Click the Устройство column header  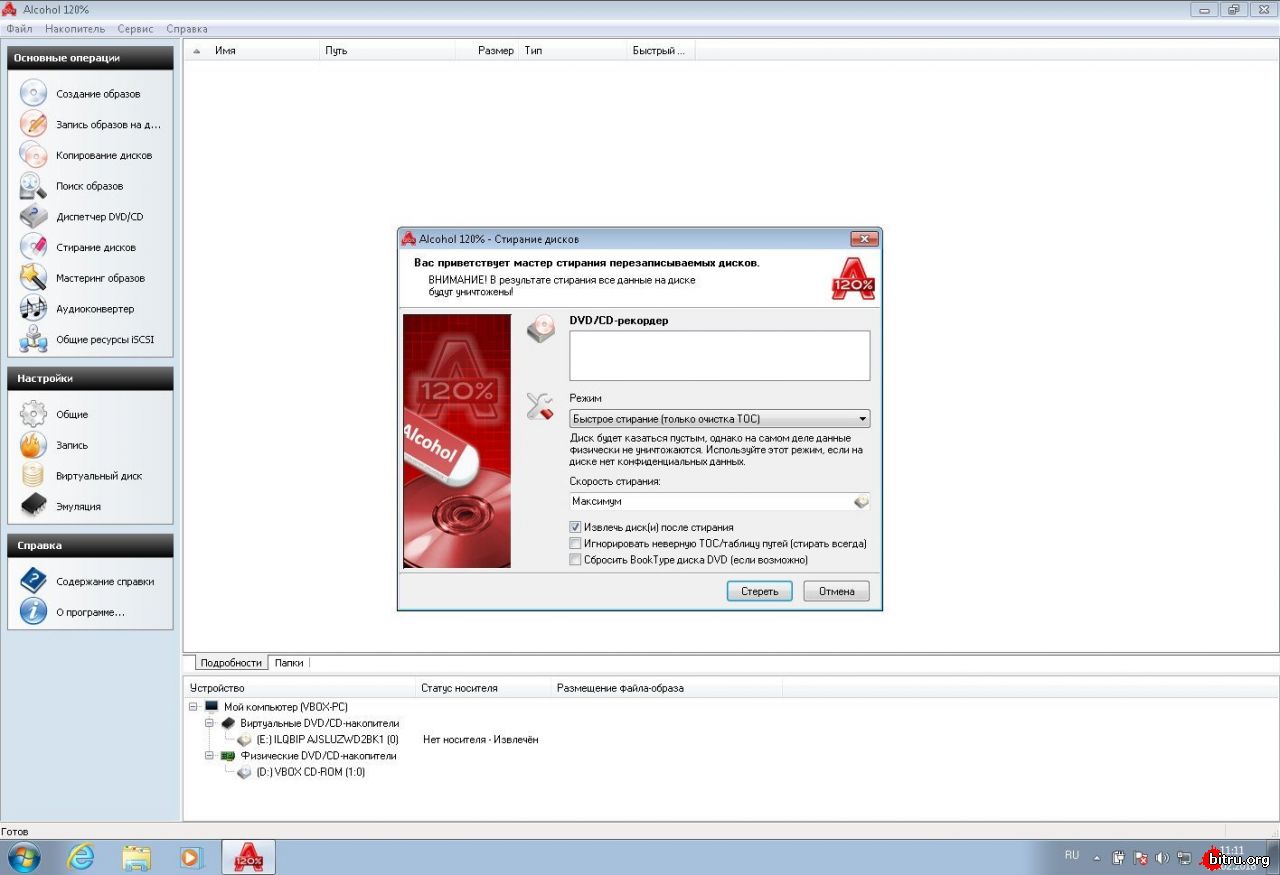[x=300, y=688]
